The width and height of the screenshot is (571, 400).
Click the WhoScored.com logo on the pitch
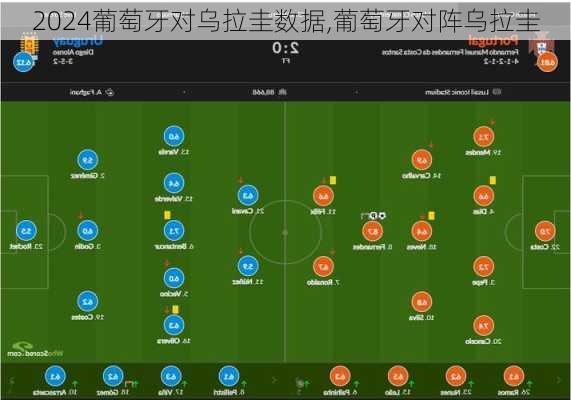35,350
